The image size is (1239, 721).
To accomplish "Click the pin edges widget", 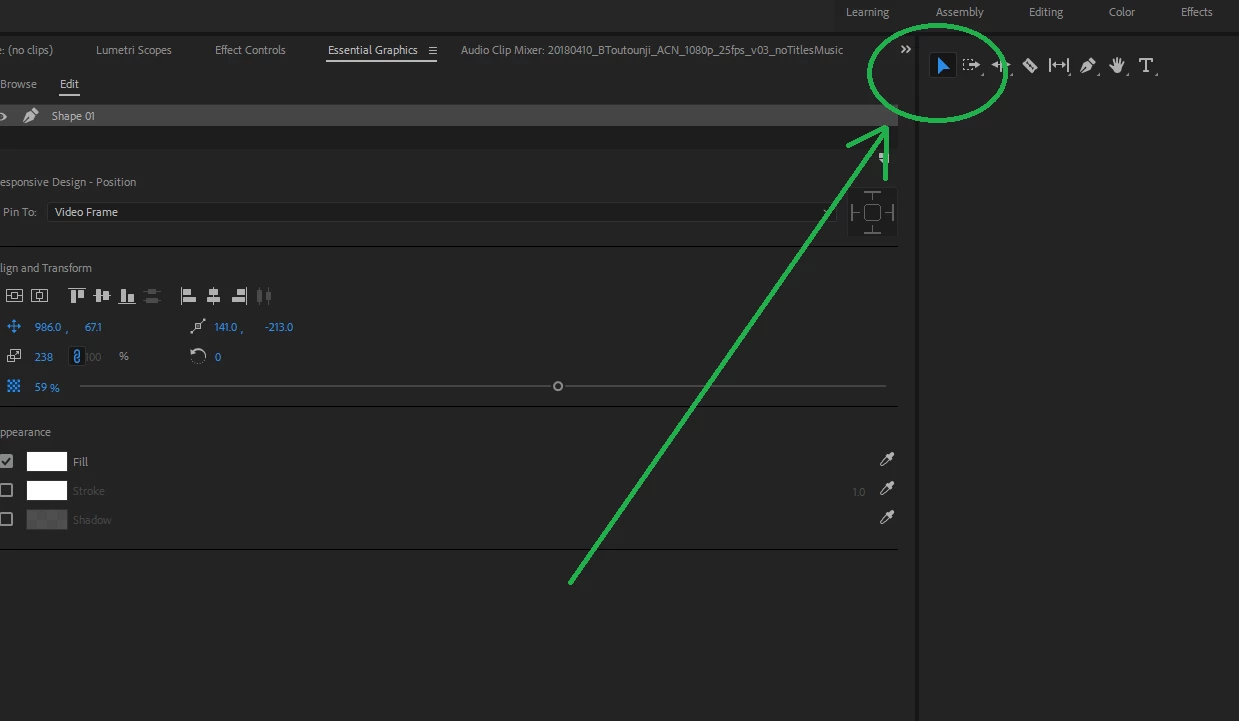I will point(872,212).
